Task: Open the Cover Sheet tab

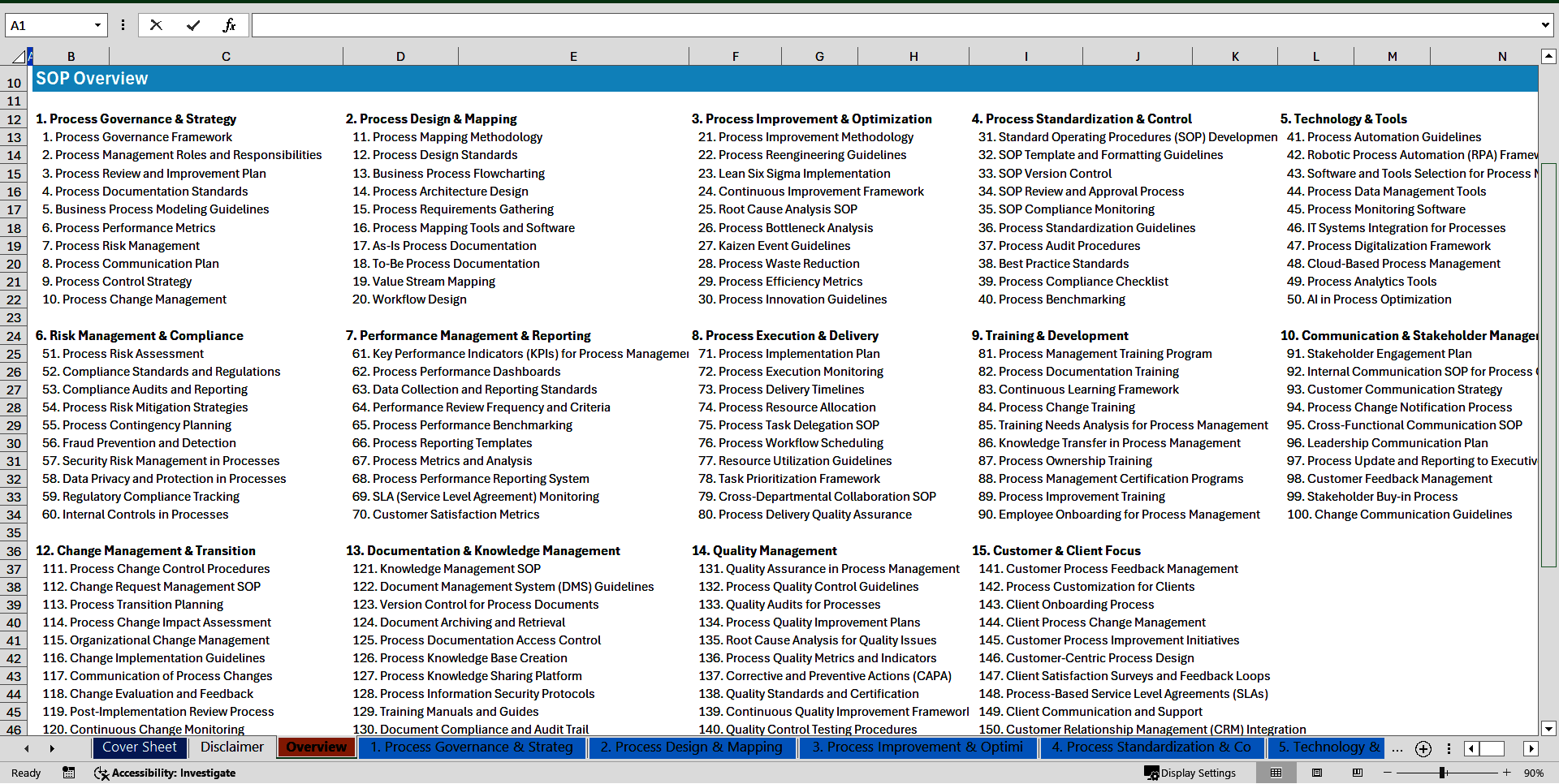Action: point(139,747)
